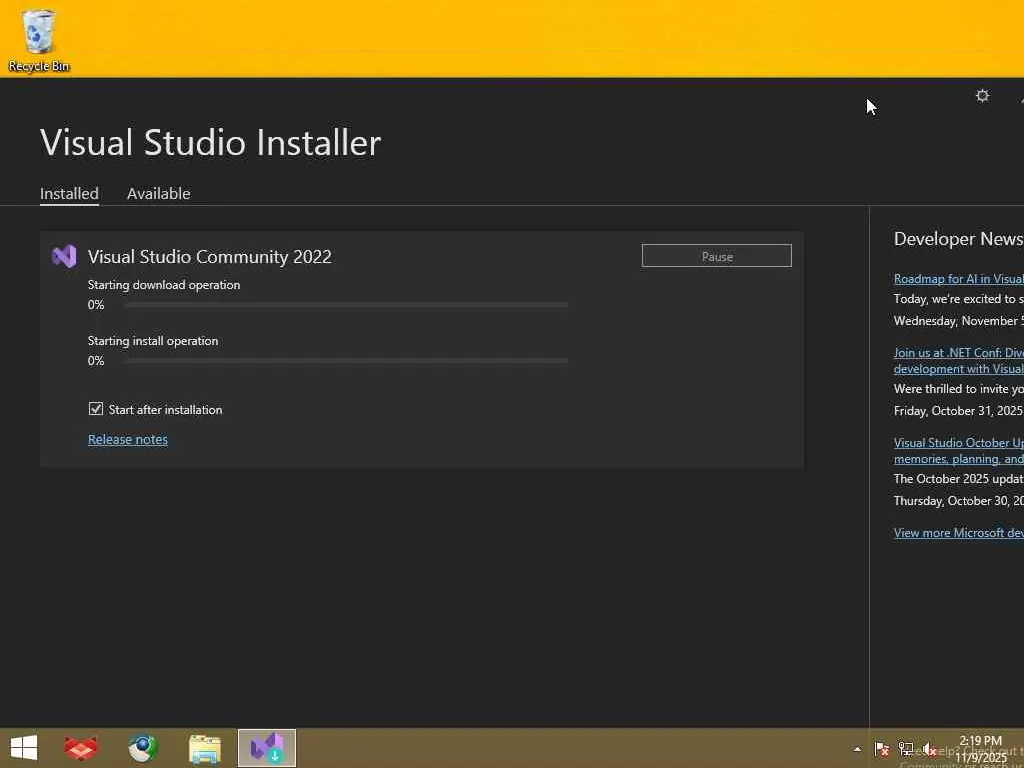Click 'The October 2025 updat' news summary
This screenshot has height=768, width=1024.
959,479
